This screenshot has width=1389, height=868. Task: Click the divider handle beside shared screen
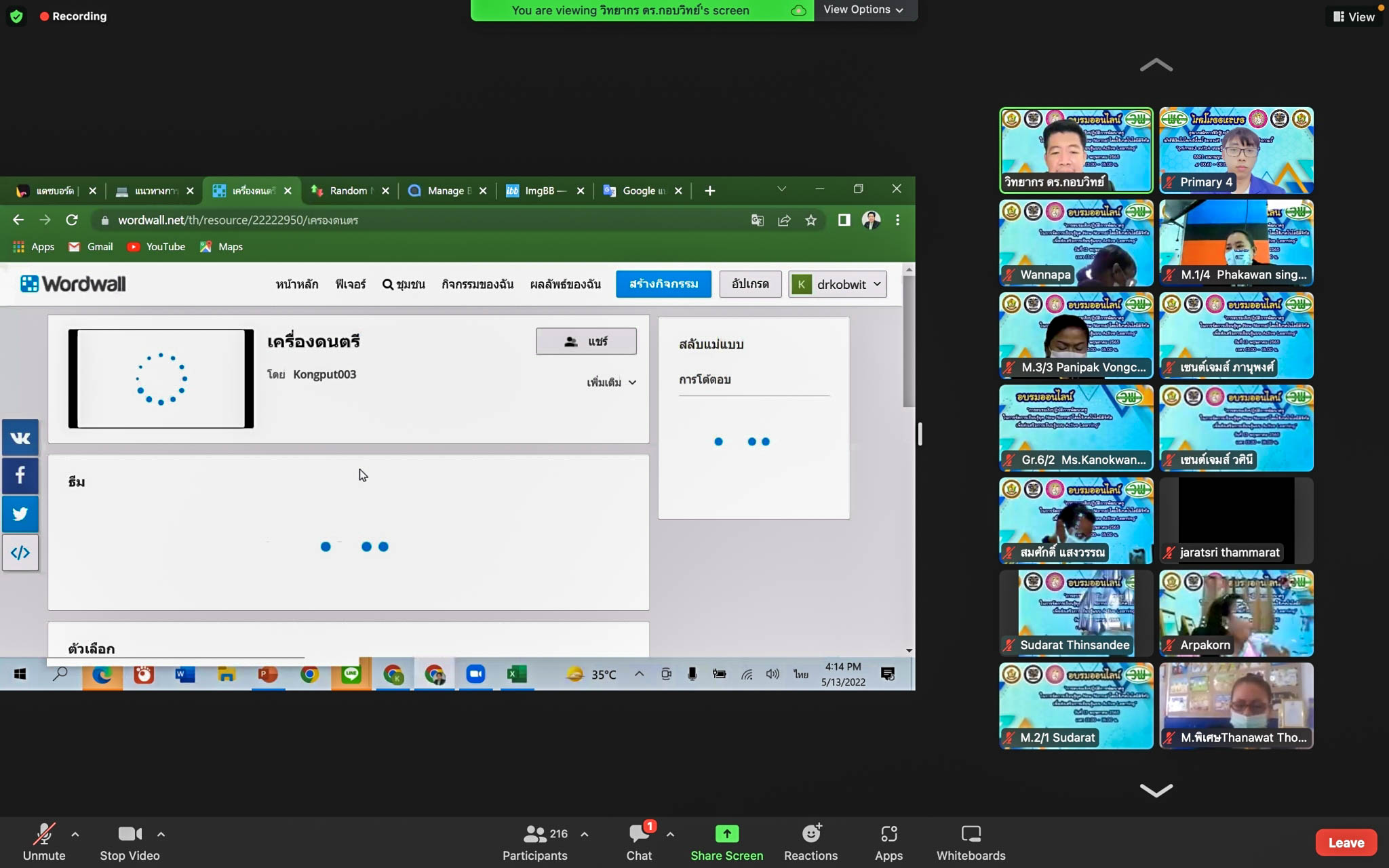[920, 434]
